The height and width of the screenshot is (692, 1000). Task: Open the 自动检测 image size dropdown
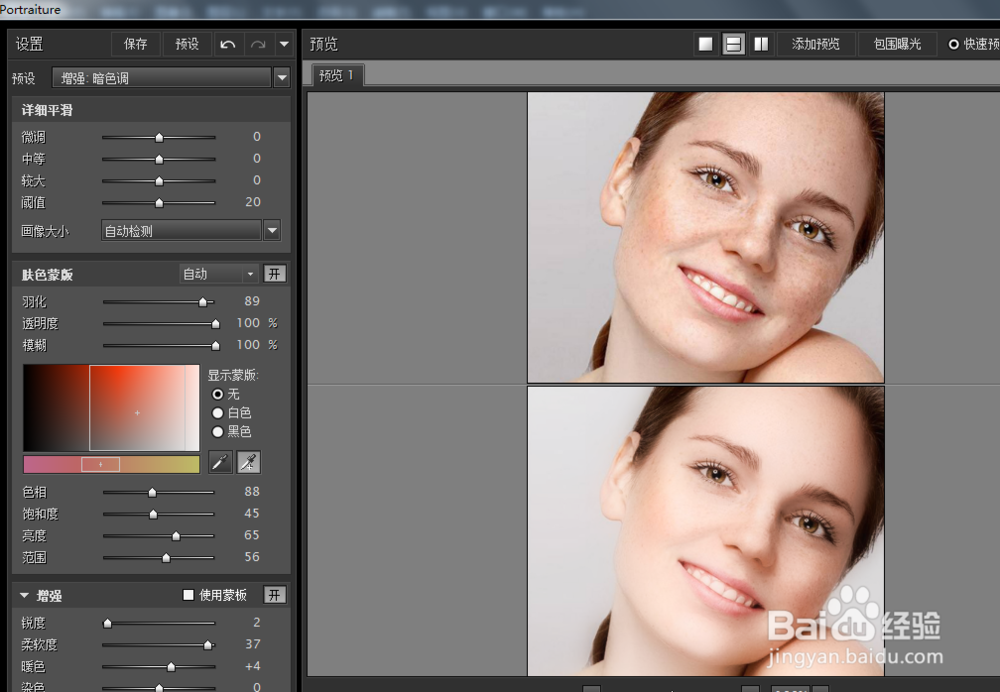pyautogui.click(x=270, y=230)
